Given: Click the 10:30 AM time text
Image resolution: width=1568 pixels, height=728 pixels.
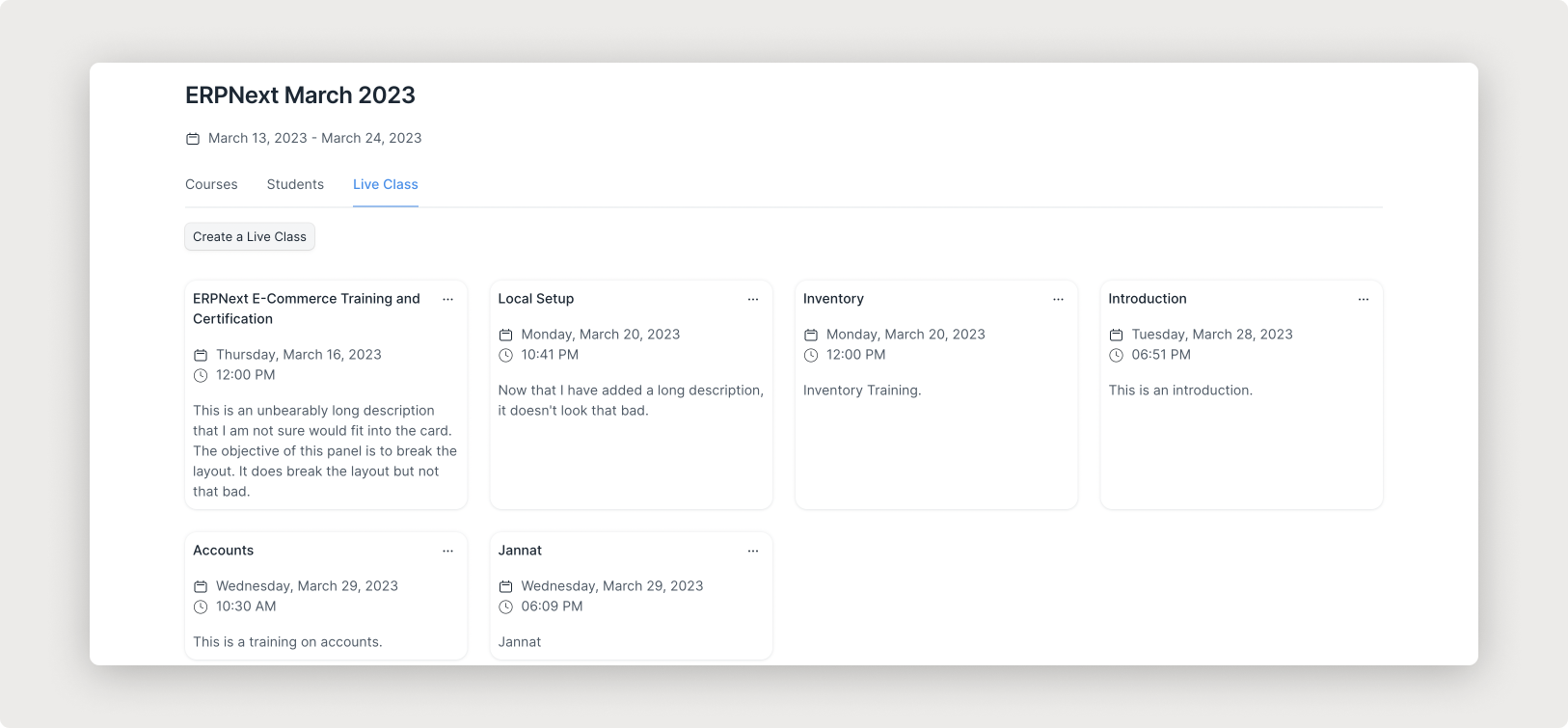Looking at the screenshot, I should 246,607.
